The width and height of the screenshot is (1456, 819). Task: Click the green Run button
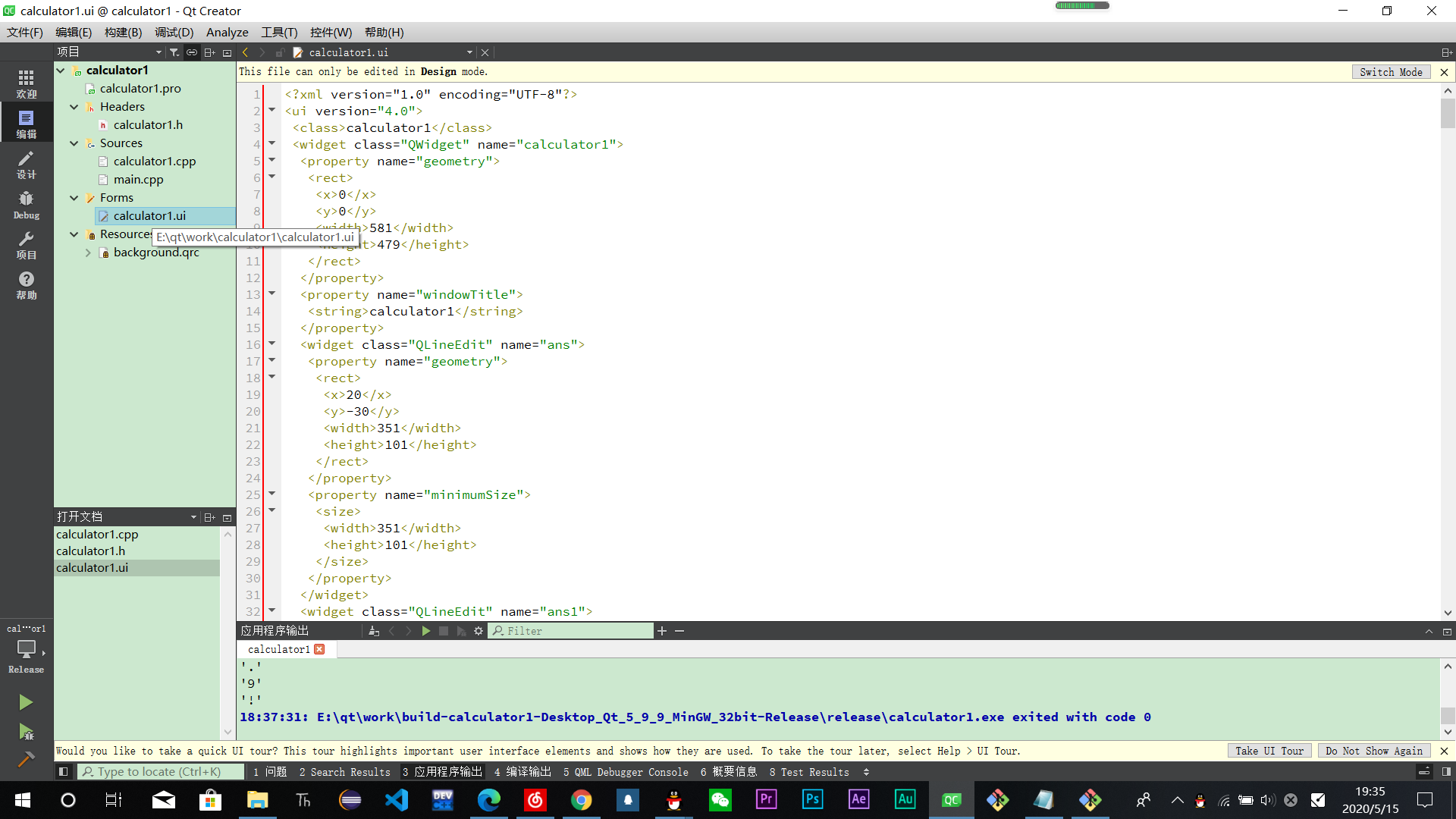coord(26,702)
